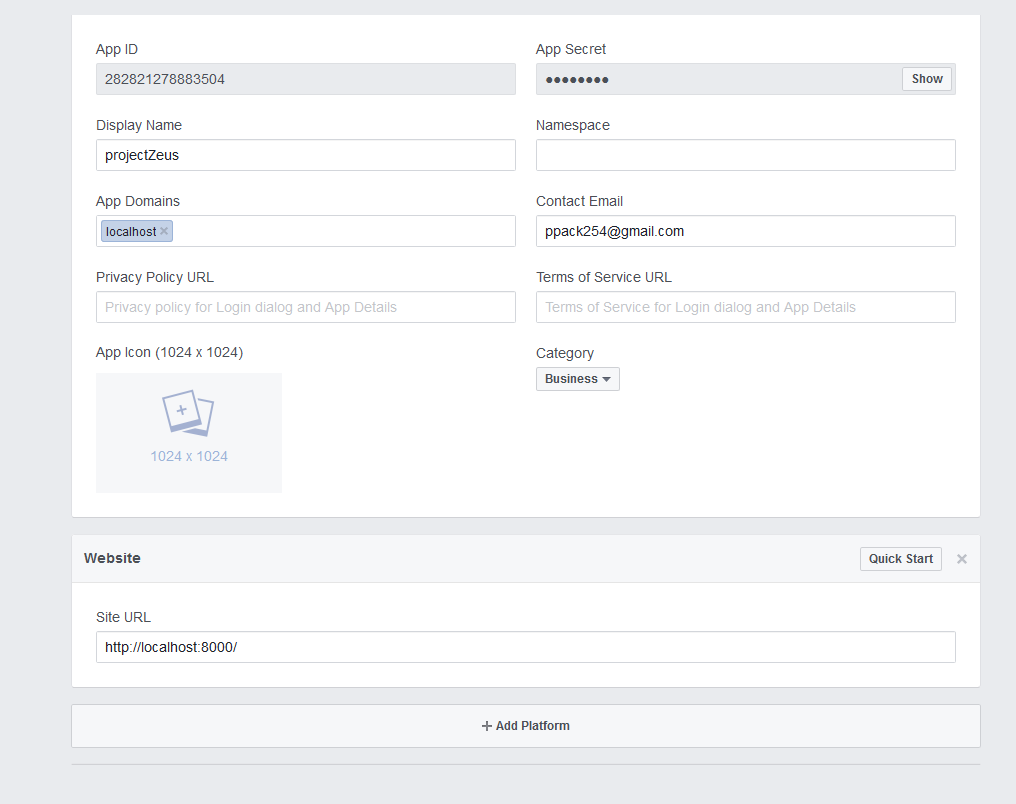Open the Business category dropdown
1016x804 pixels.
click(577, 378)
